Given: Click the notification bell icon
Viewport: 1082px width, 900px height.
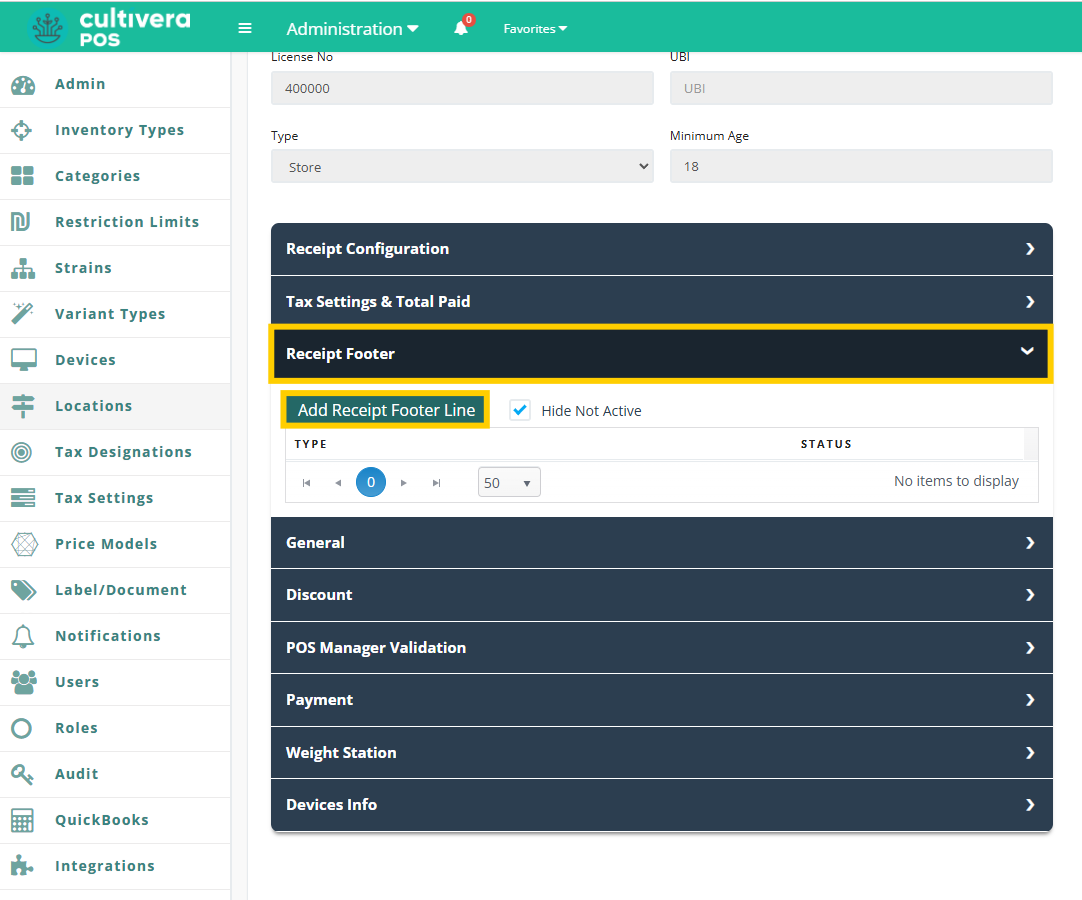Looking at the screenshot, I should coord(461,29).
